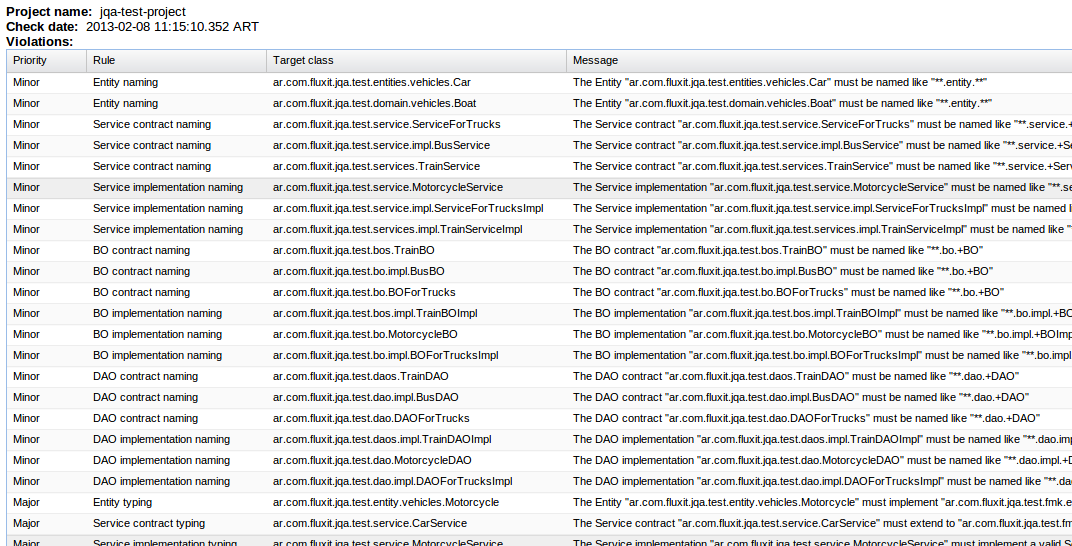Click Minor priority in the Boat entity row
The height and width of the screenshot is (546, 1072).
point(27,103)
